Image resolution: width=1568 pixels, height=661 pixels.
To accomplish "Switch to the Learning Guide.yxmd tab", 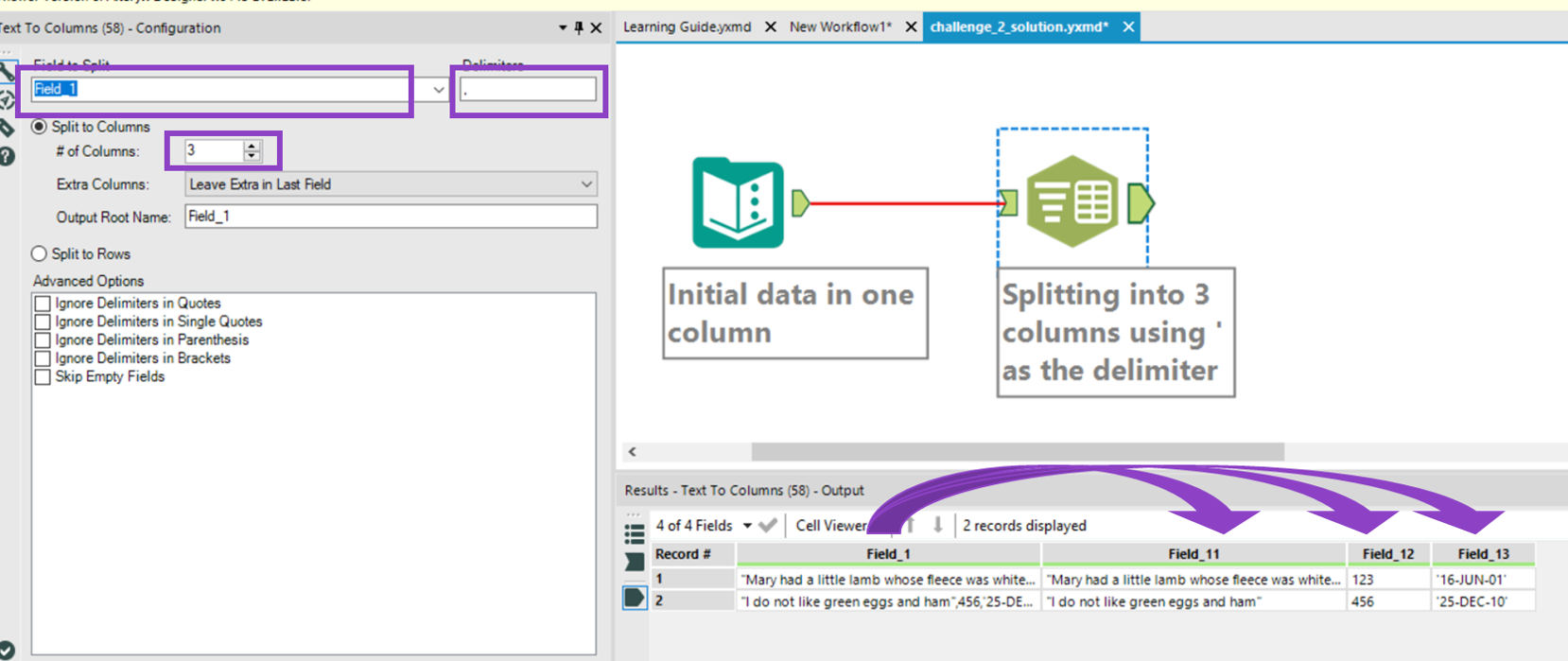I will click(687, 26).
